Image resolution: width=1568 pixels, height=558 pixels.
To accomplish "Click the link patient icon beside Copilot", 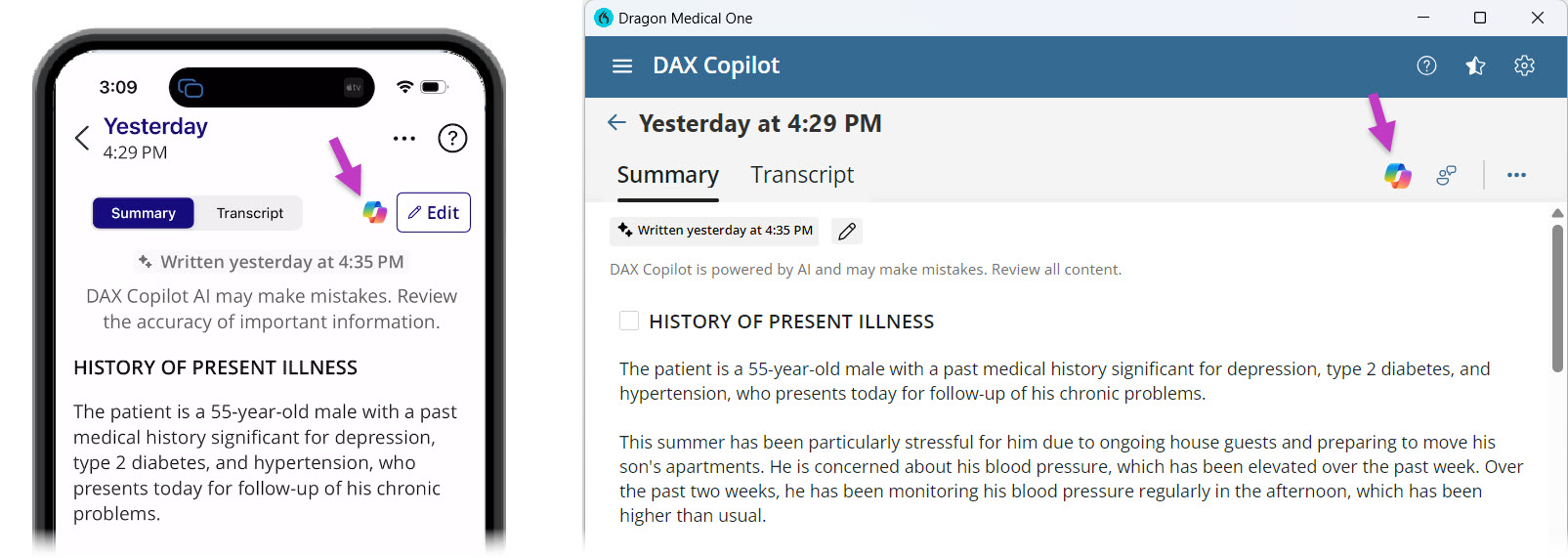I will click(1447, 175).
